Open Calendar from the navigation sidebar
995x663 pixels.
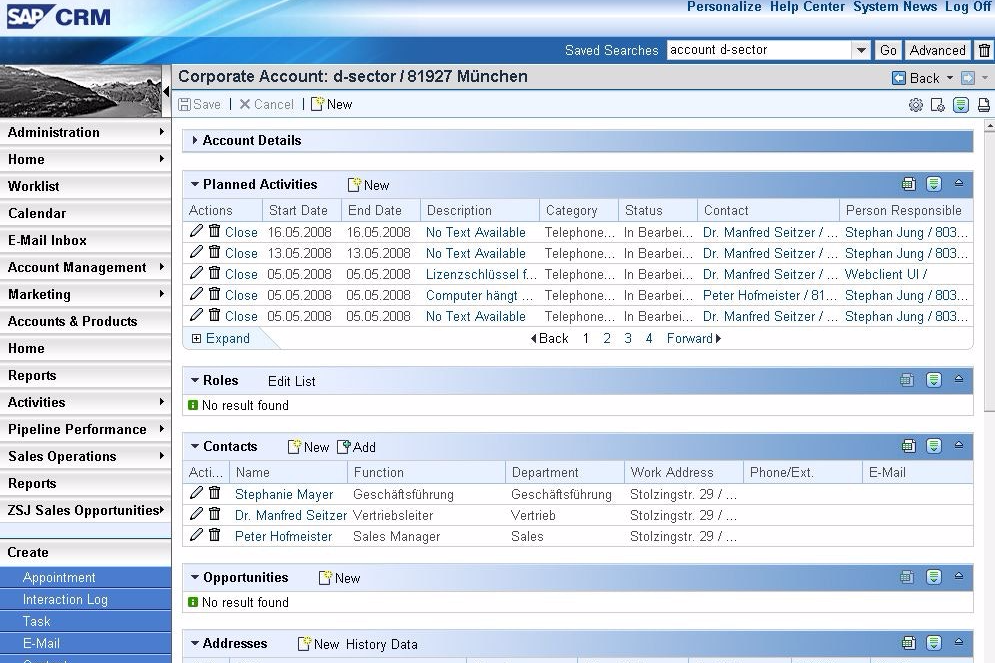click(x=37, y=213)
